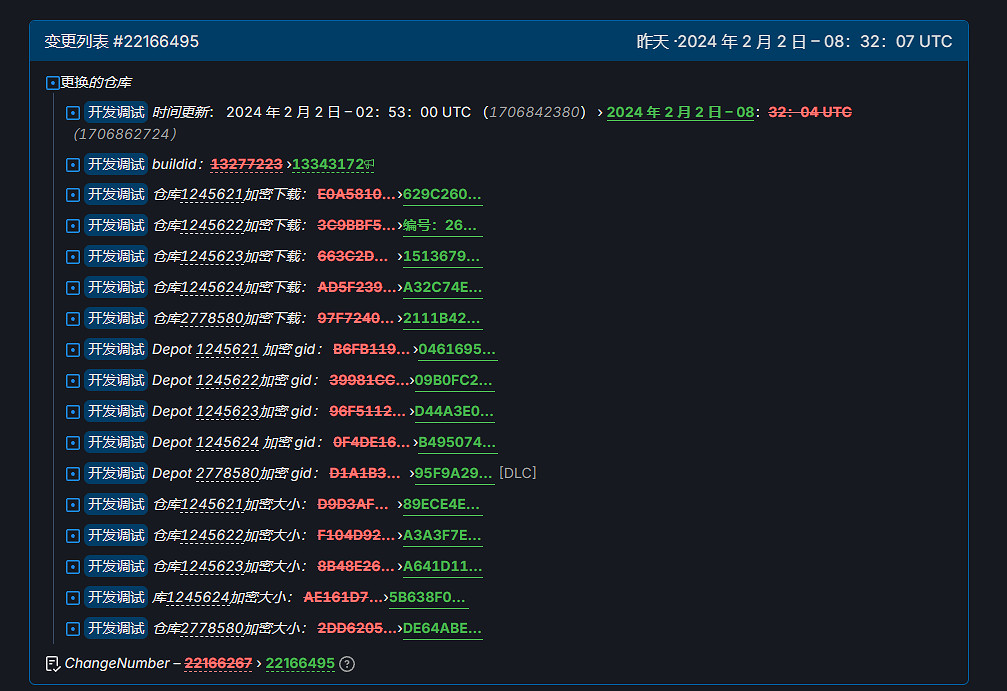Image resolution: width=1007 pixels, height=691 pixels.
Task: Click the row icon before 时间更新
Action: (72, 113)
